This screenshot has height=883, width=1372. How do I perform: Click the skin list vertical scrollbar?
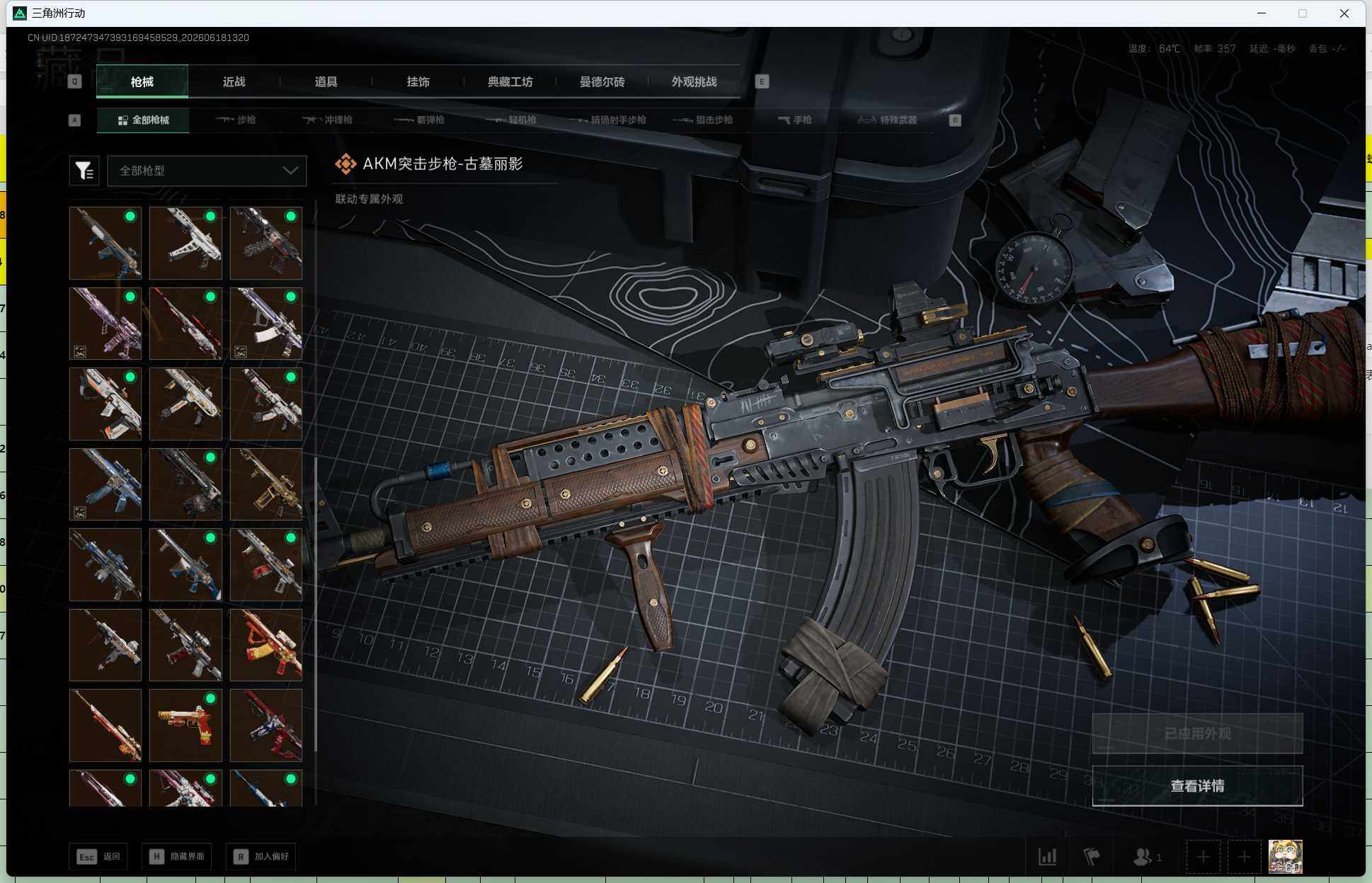(315, 605)
